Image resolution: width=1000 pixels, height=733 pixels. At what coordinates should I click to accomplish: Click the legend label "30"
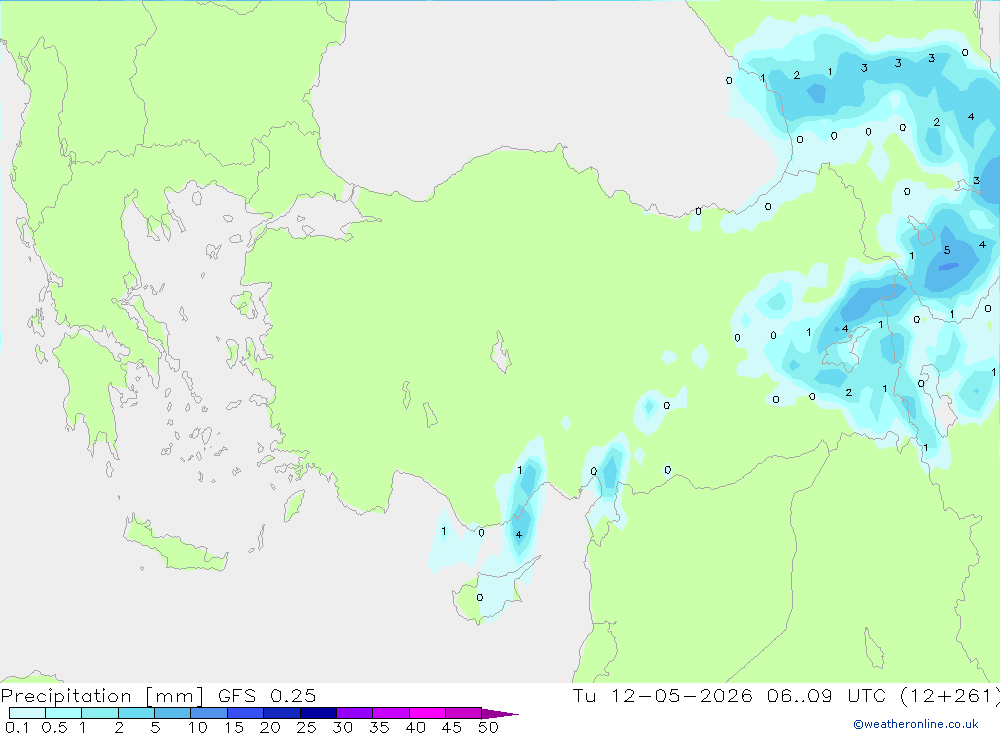342,727
